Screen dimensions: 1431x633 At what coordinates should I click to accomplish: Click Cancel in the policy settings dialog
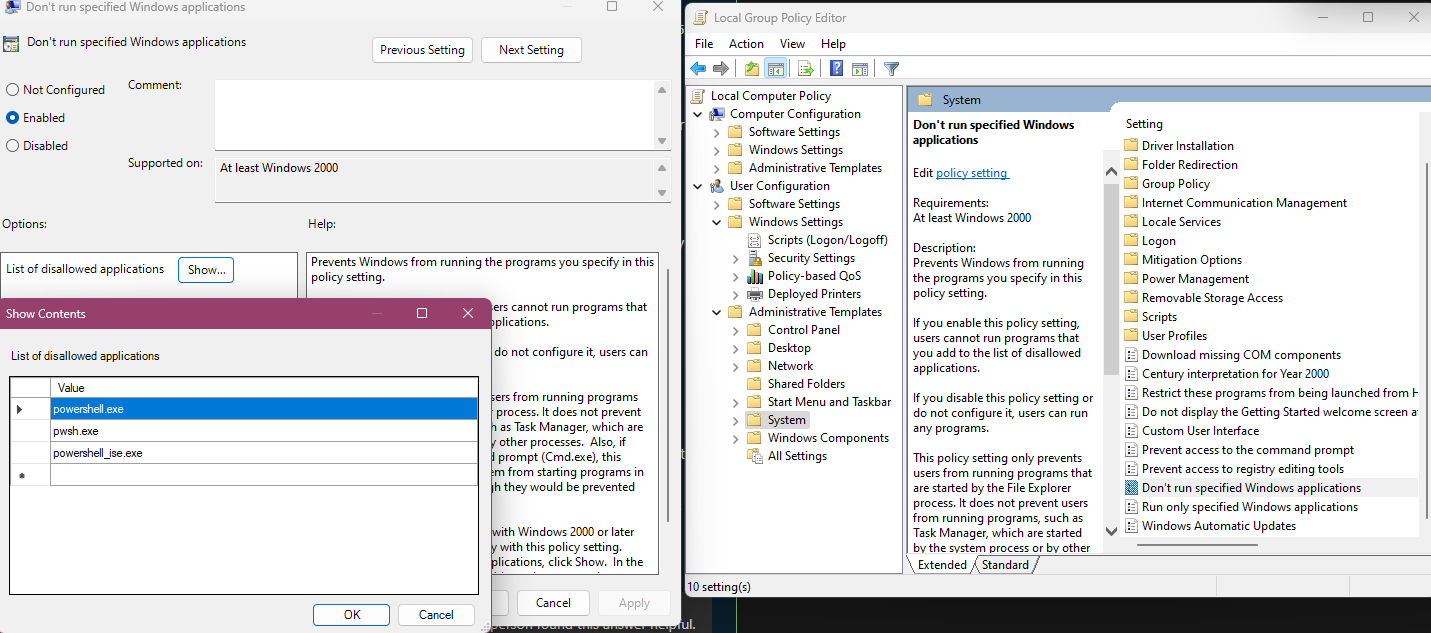(x=553, y=603)
